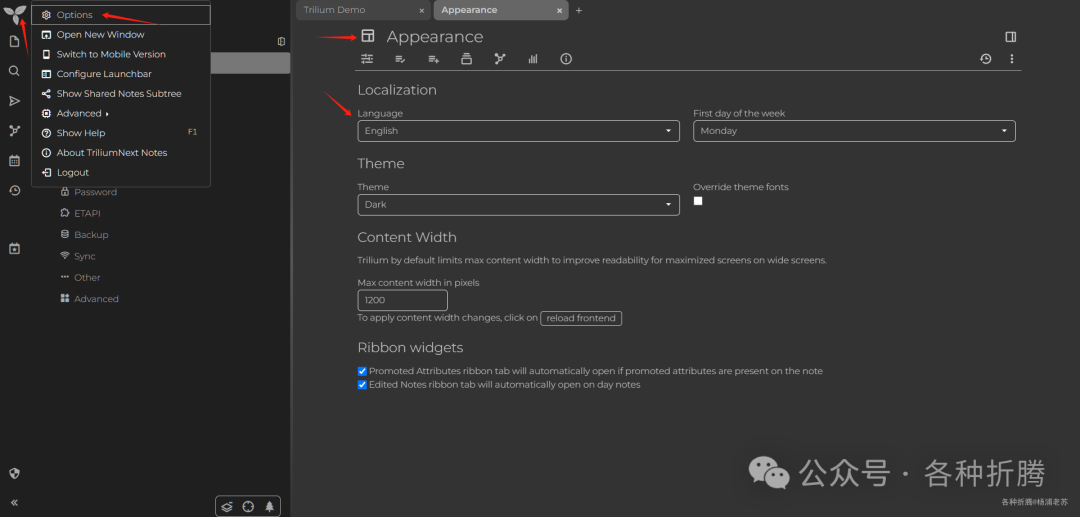Open today's journal note icon

pos(14,249)
